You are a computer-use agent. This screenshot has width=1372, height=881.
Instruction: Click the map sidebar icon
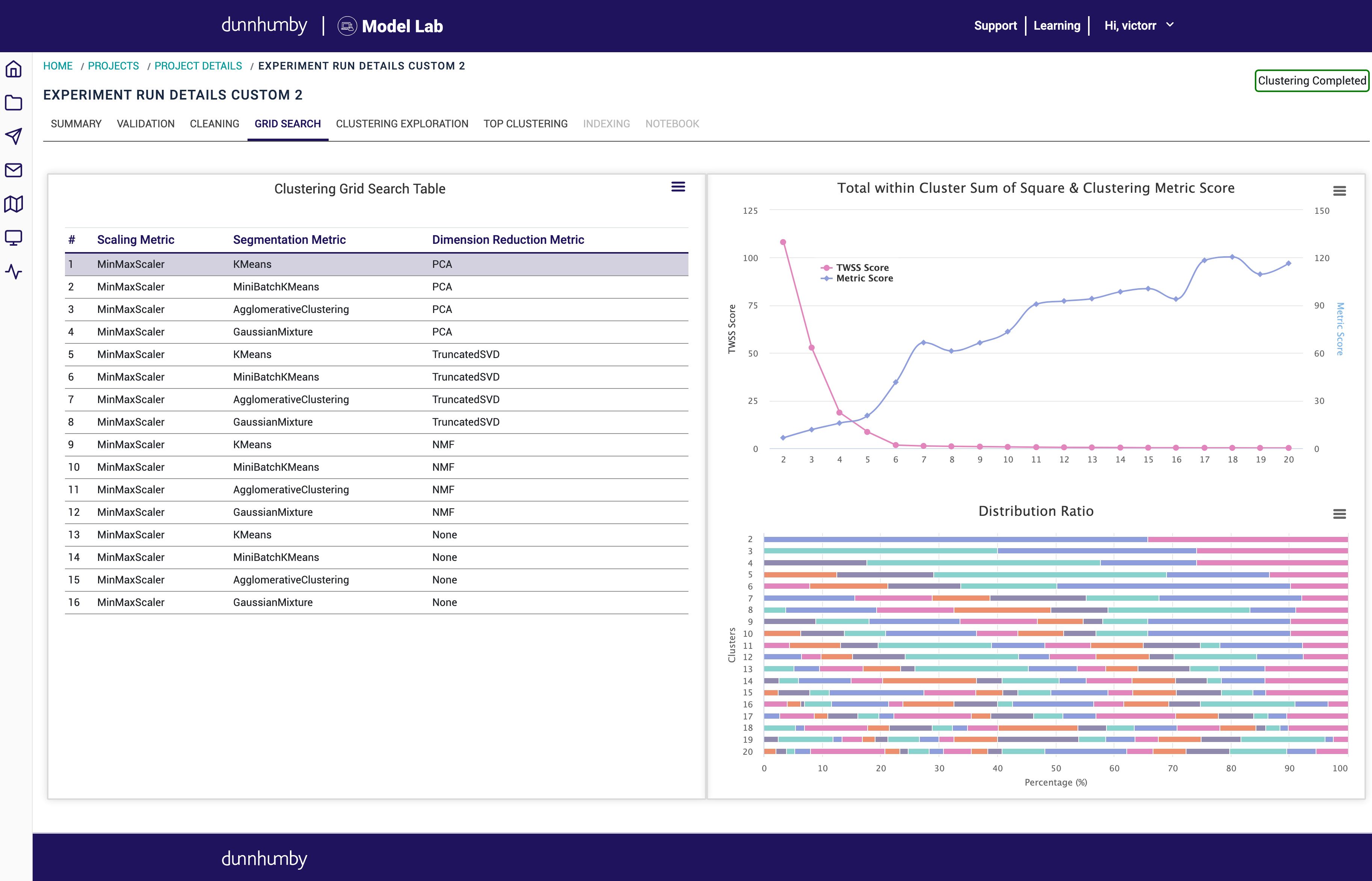pos(14,204)
